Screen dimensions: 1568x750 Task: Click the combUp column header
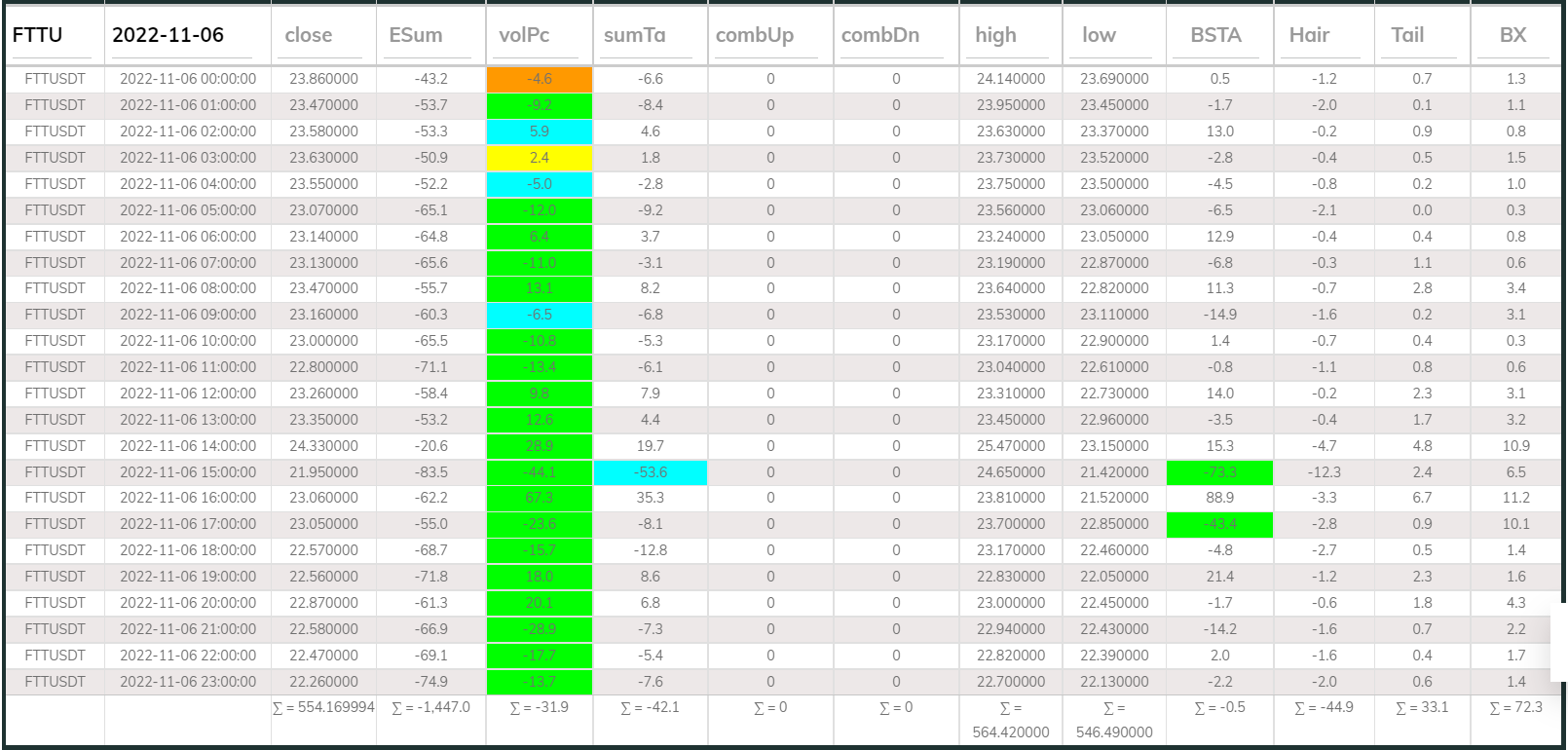click(755, 35)
